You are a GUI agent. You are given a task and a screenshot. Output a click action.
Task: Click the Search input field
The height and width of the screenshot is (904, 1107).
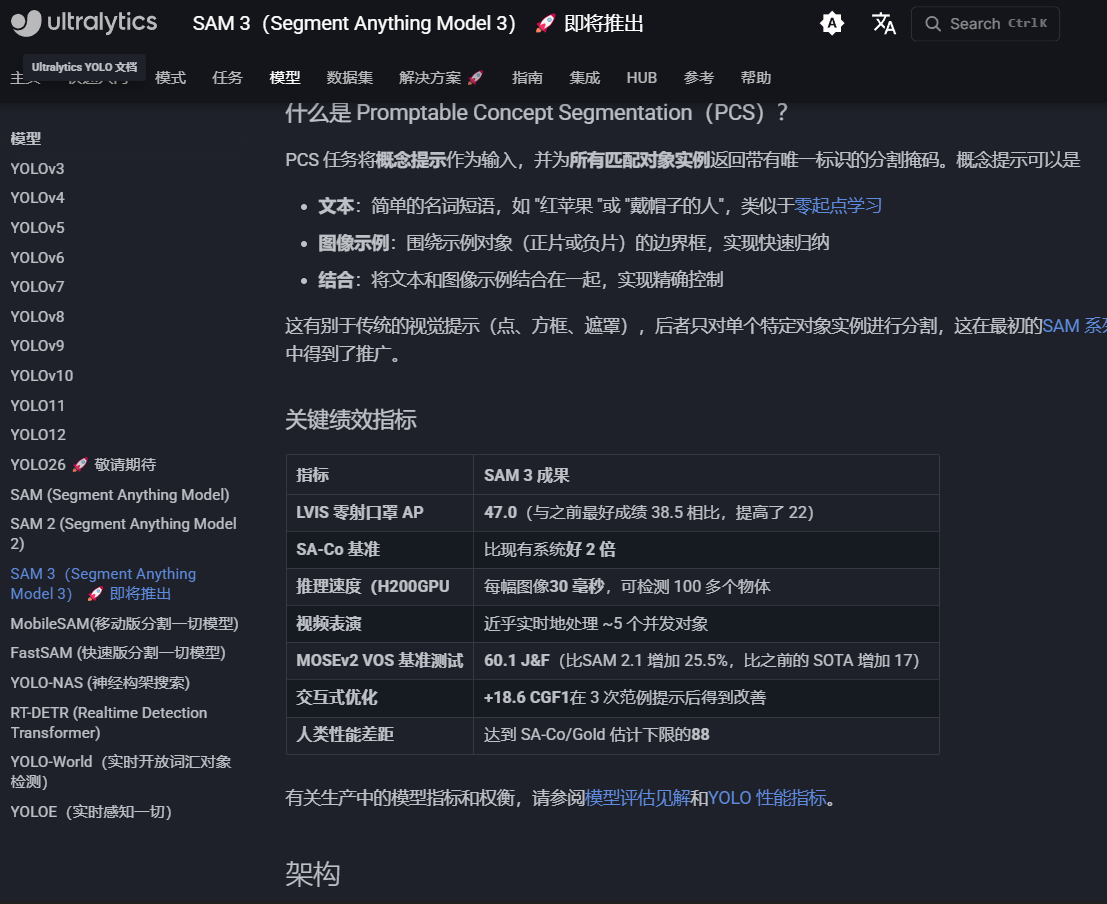[985, 23]
